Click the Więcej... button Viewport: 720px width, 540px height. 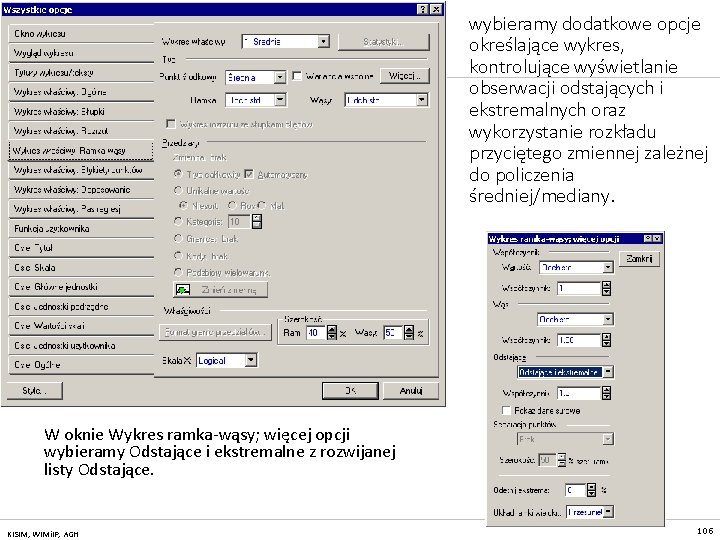click(405, 76)
